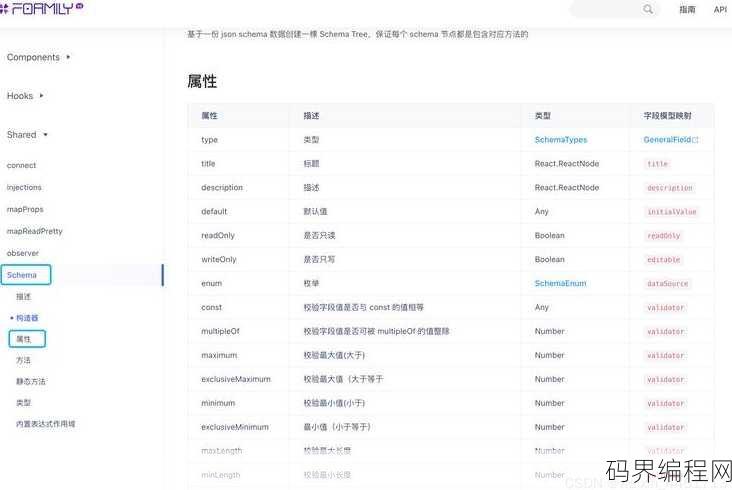Click the 属性 section heading
The image size is (732, 490).
[202, 81]
